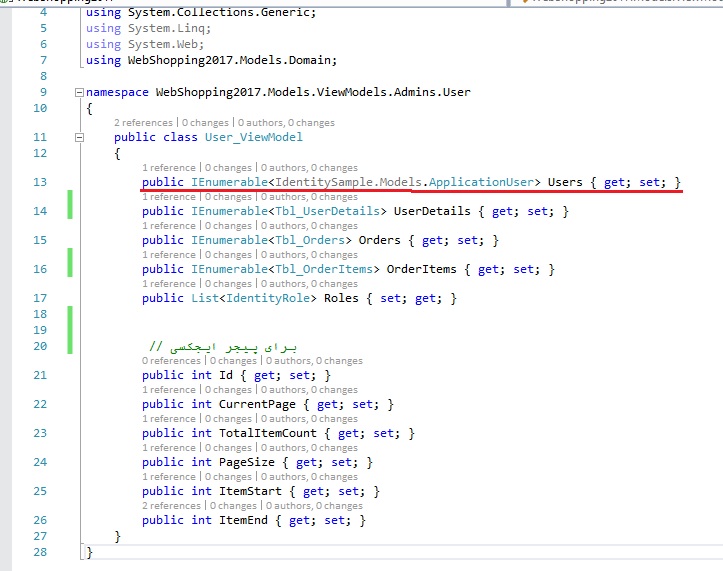Click the Roles property name
Viewport: 723px width, 571px height.
pyautogui.click(x=341, y=298)
